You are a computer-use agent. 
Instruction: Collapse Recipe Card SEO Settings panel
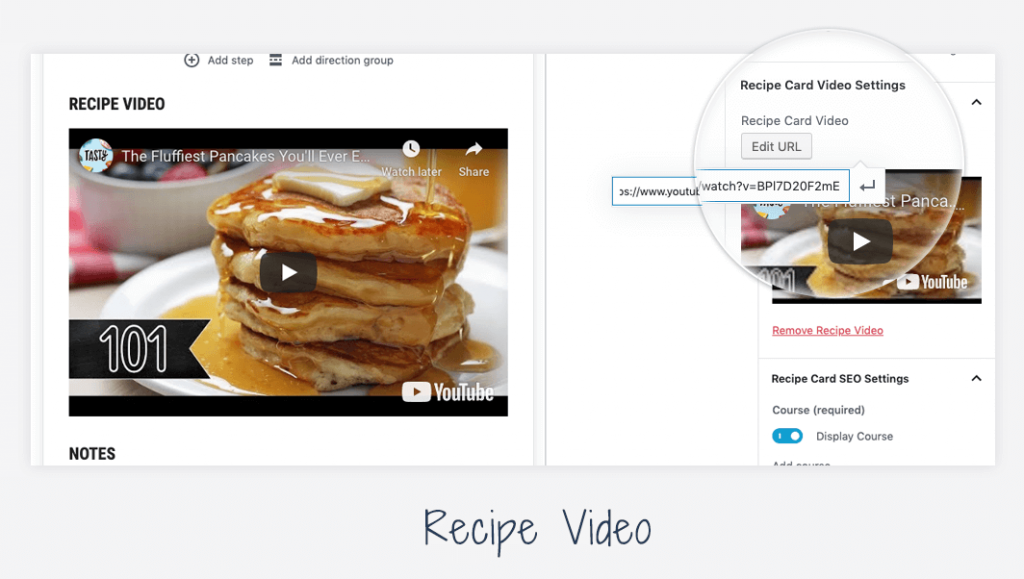point(976,379)
